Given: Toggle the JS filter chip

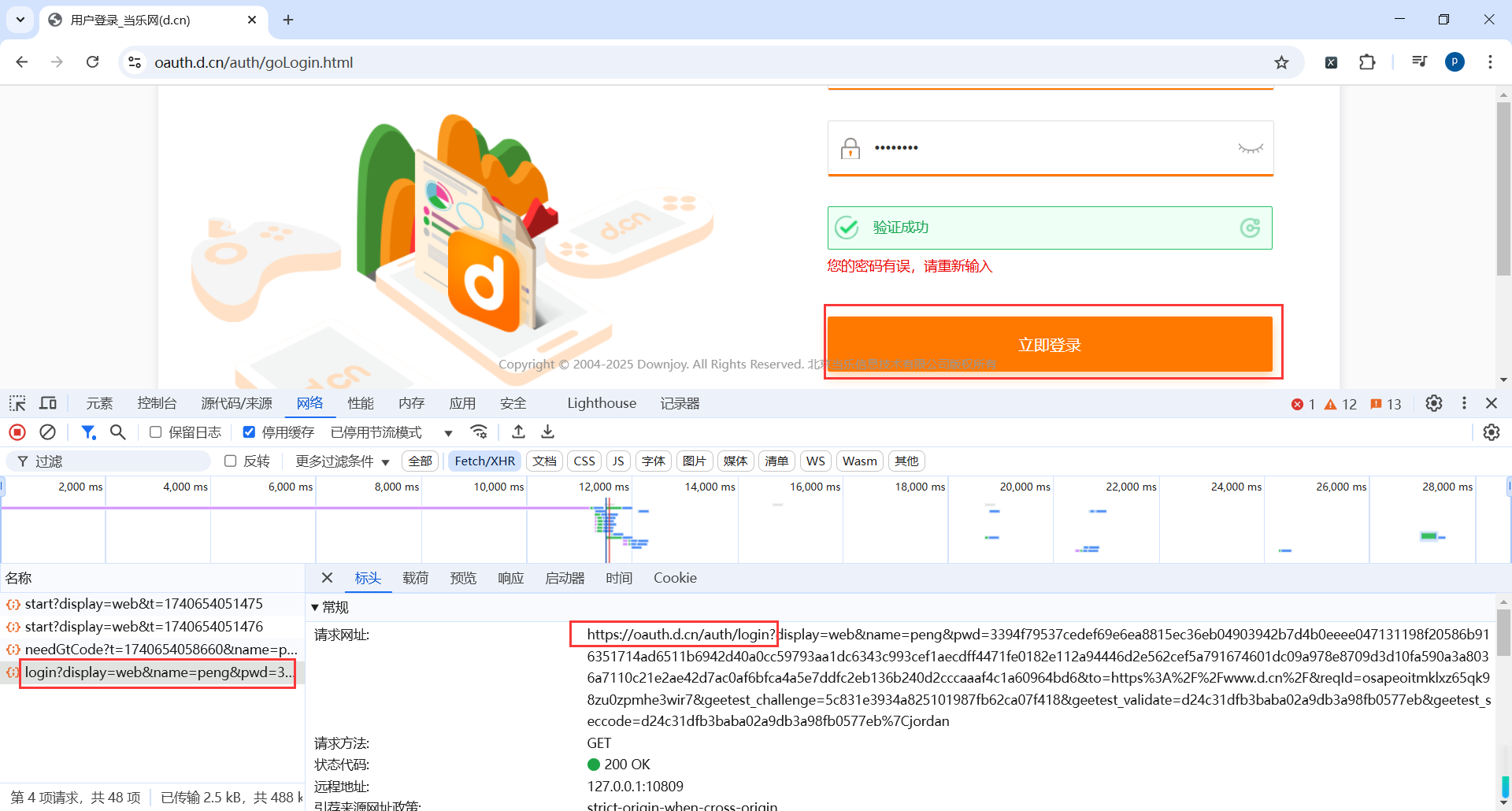Looking at the screenshot, I should (x=618, y=461).
